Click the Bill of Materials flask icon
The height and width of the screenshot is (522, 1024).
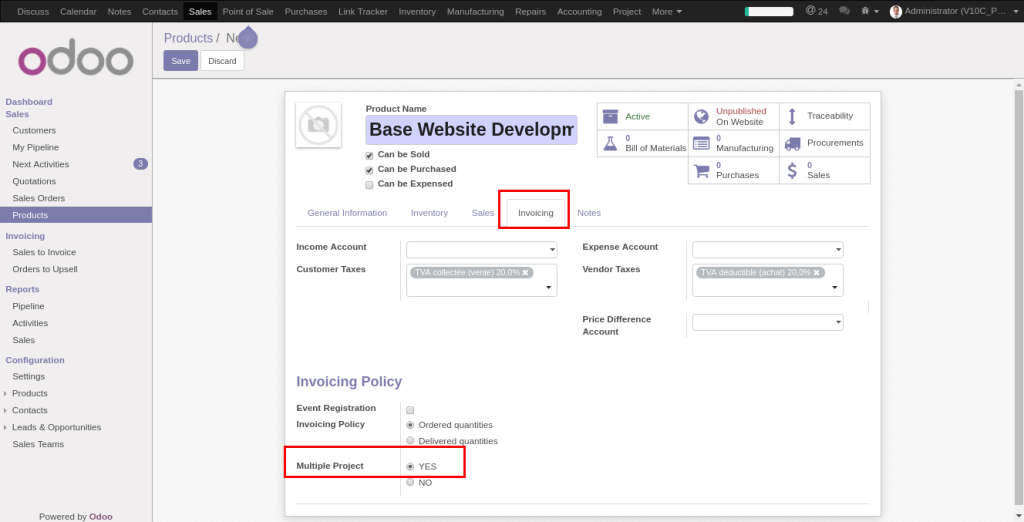610,143
